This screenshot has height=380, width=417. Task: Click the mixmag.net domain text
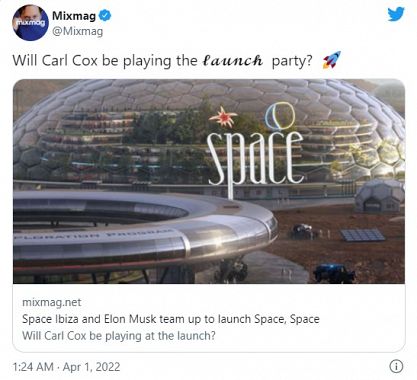[52, 302]
